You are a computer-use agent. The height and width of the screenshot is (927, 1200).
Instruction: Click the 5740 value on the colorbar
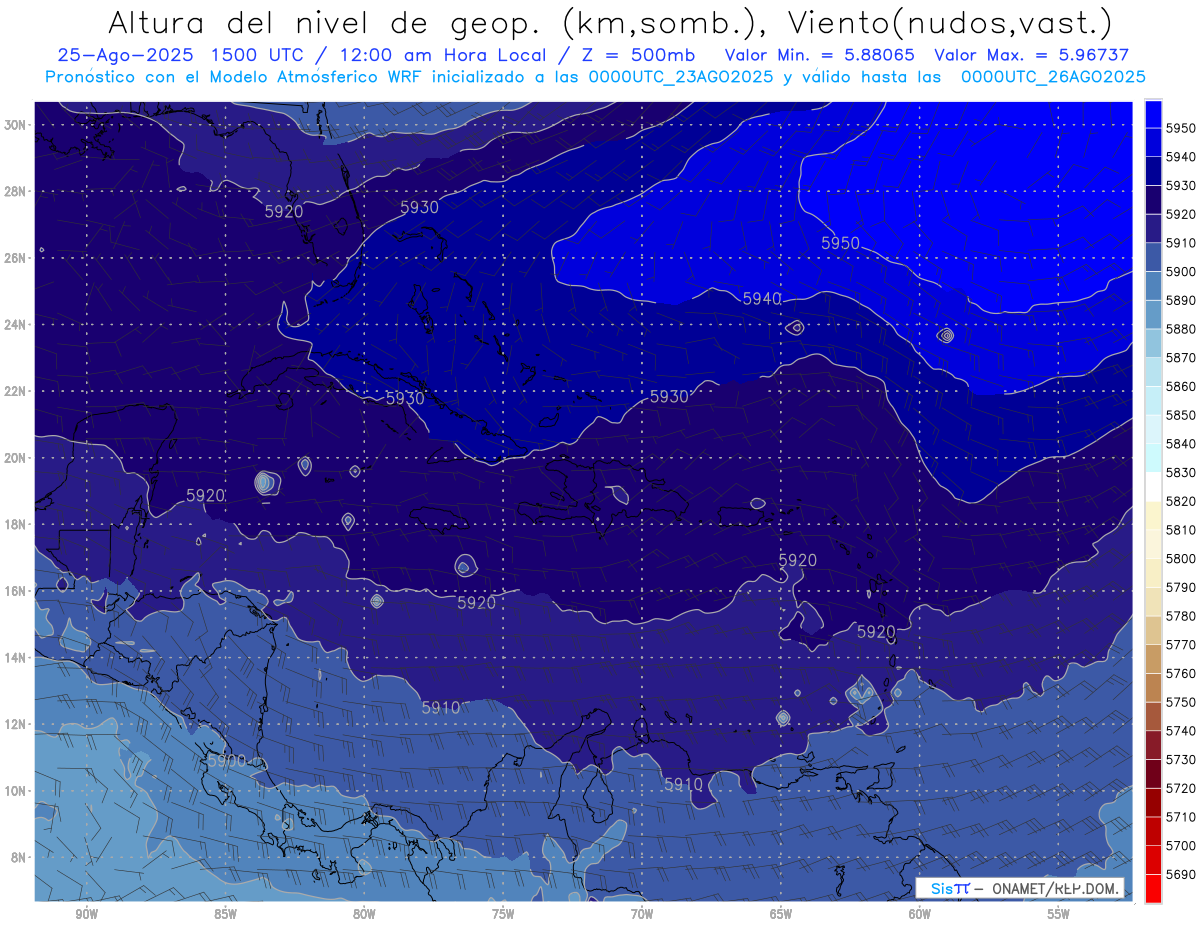click(x=1180, y=731)
